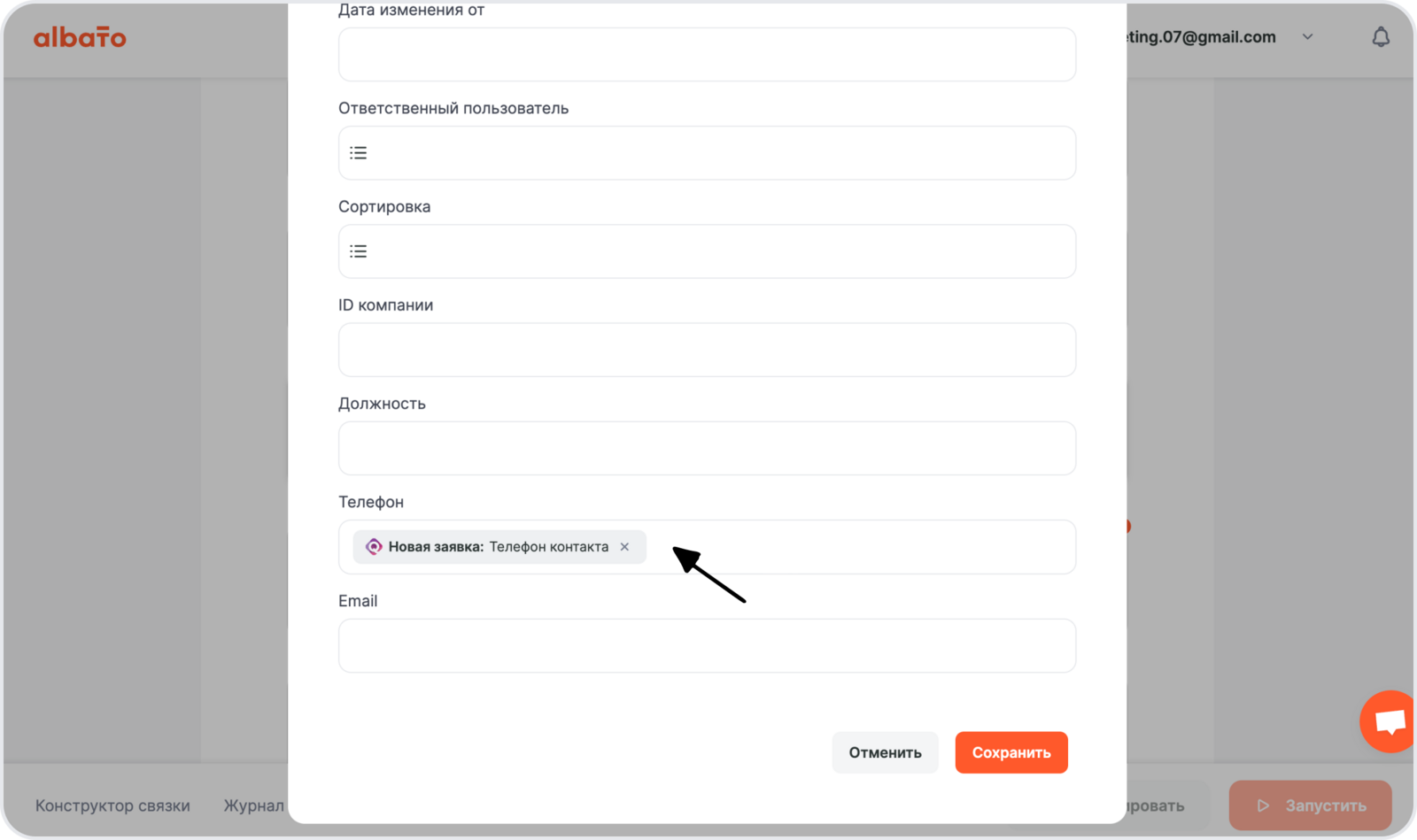1417x840 pixels.
Task: Switch to the Журнал tab
Action: coord(253,805)
